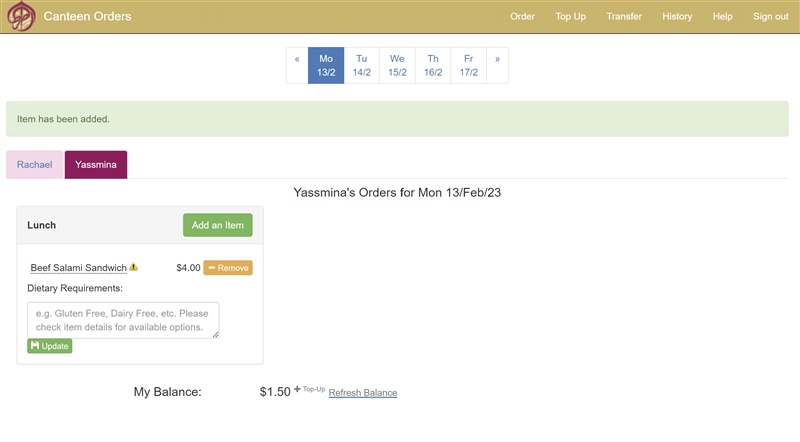Click the plus Top-Up icon next to balance
The width and height of the screenshot is (800, 442).
309,389
